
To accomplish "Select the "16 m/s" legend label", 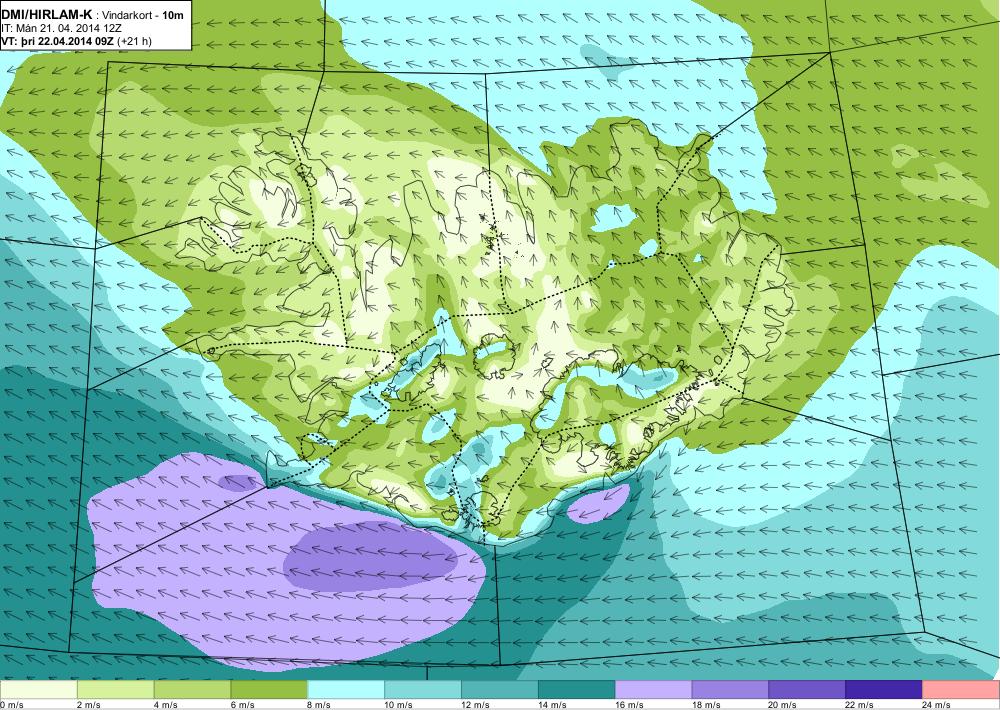I will pyautogui.click(x=629, y=705).
